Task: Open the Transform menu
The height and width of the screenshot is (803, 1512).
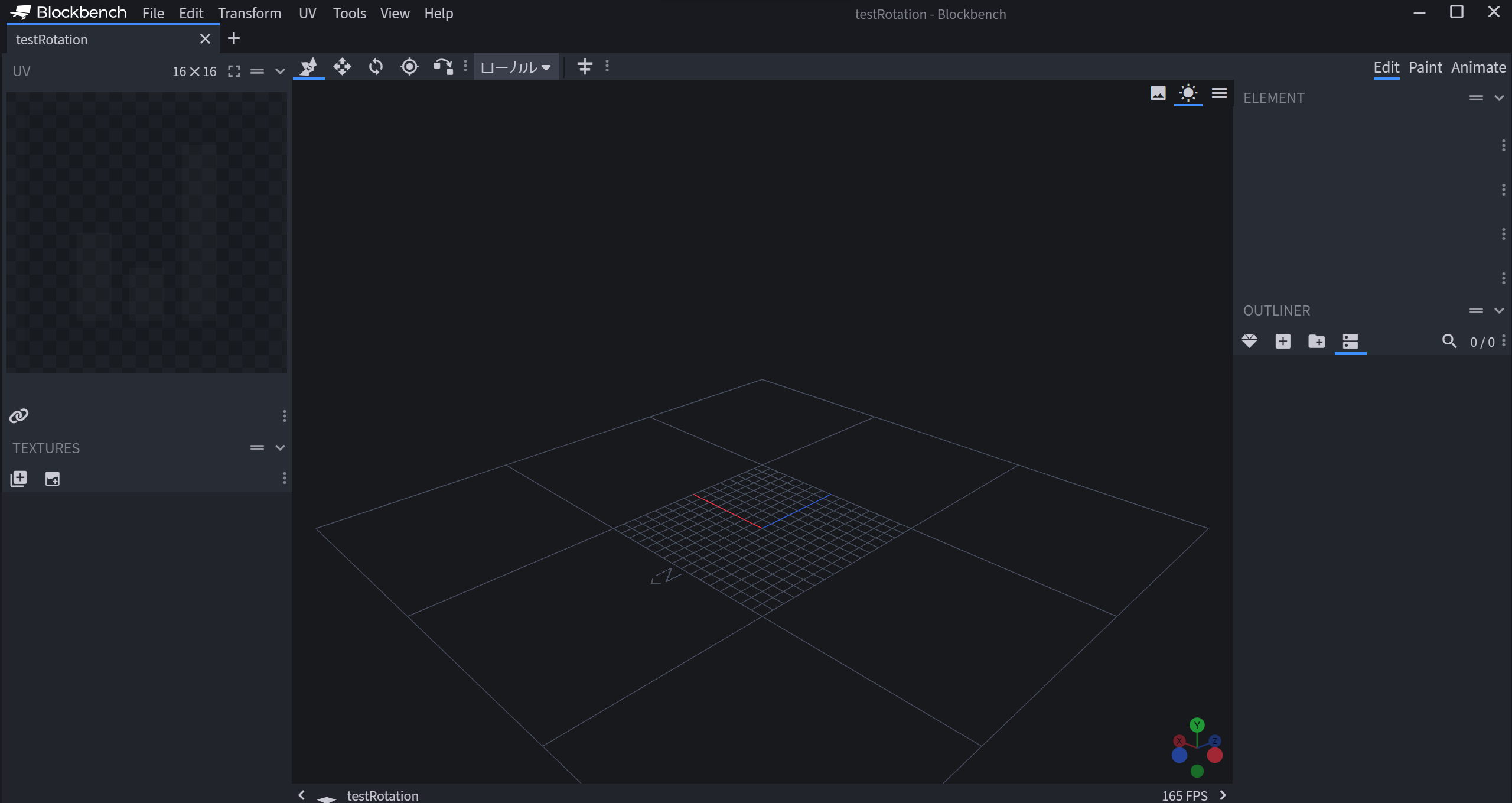Action: pyautogui.click(x=249, y=13)
